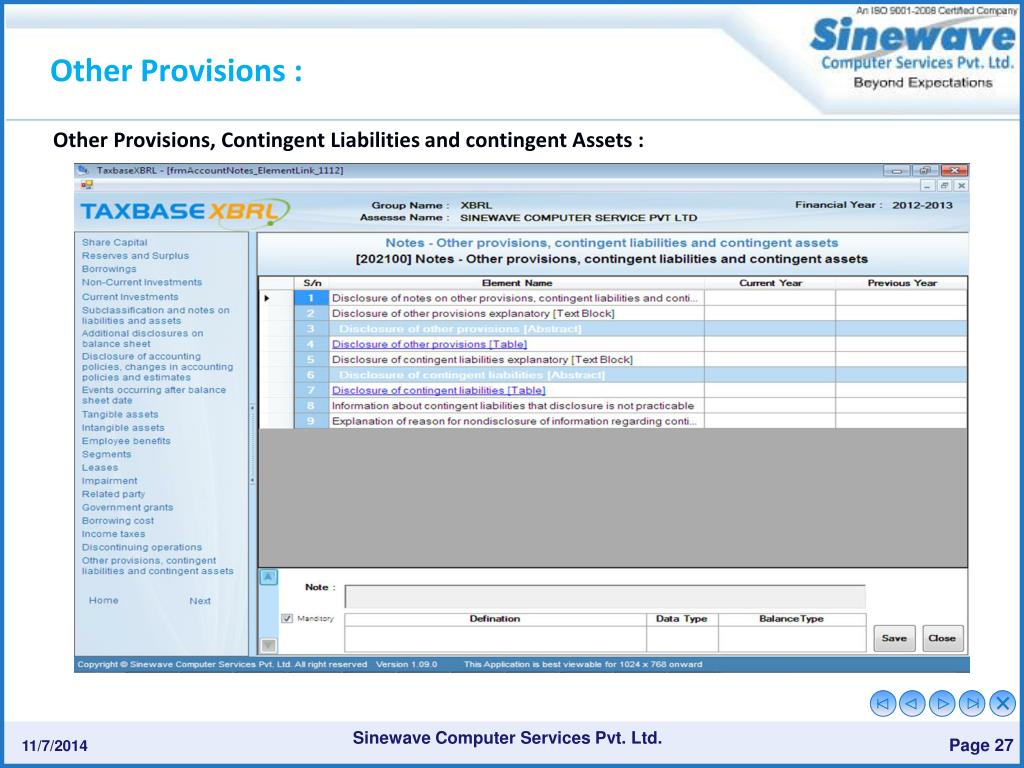Click the round X exit slide icon
The height and width of the screenshot is (768, 1024).
tap(1002, 703)
